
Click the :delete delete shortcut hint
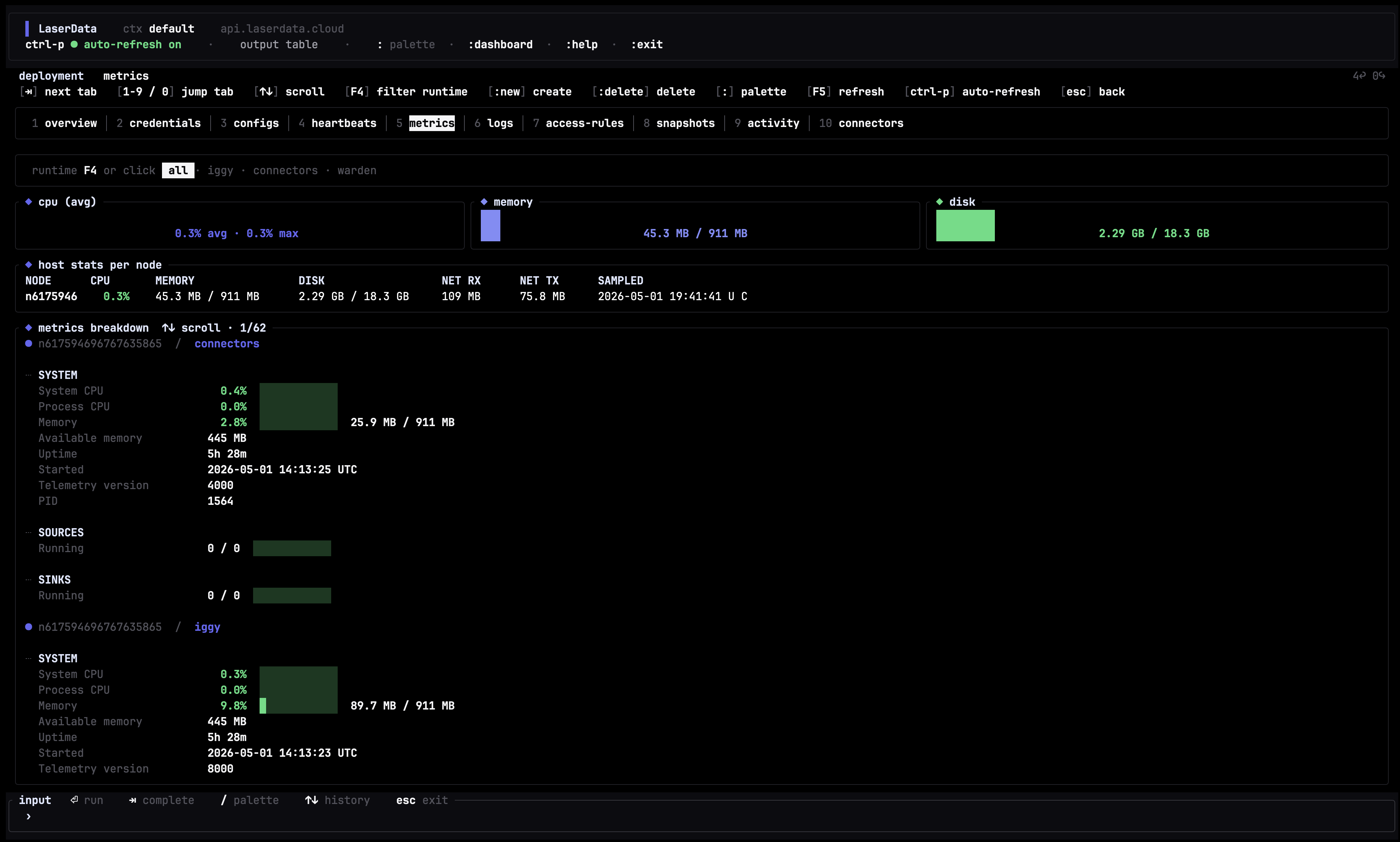point(643,91)
